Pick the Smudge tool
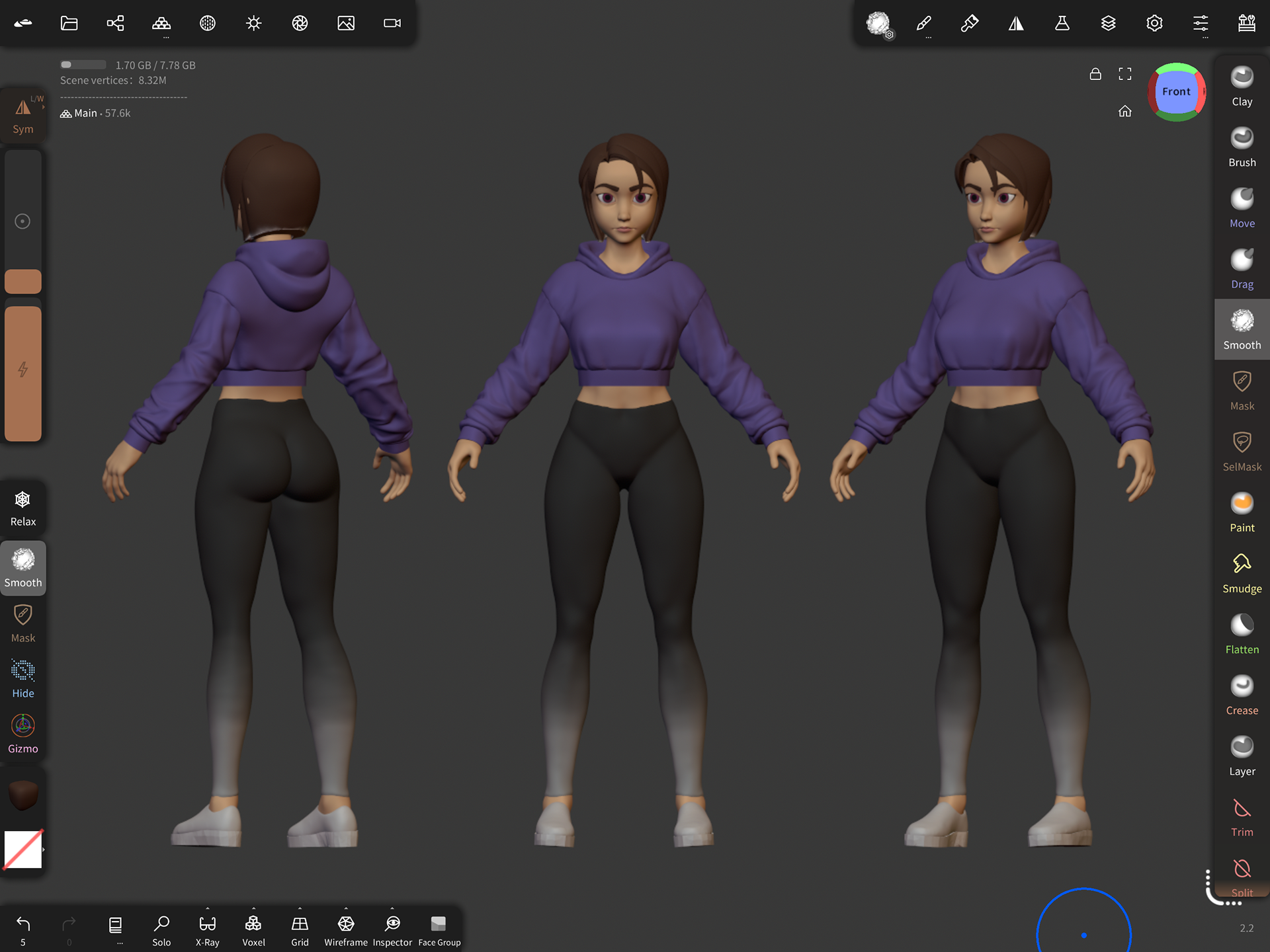The height and width of the screenshot is (952, 1270). tap(1242, 573)
